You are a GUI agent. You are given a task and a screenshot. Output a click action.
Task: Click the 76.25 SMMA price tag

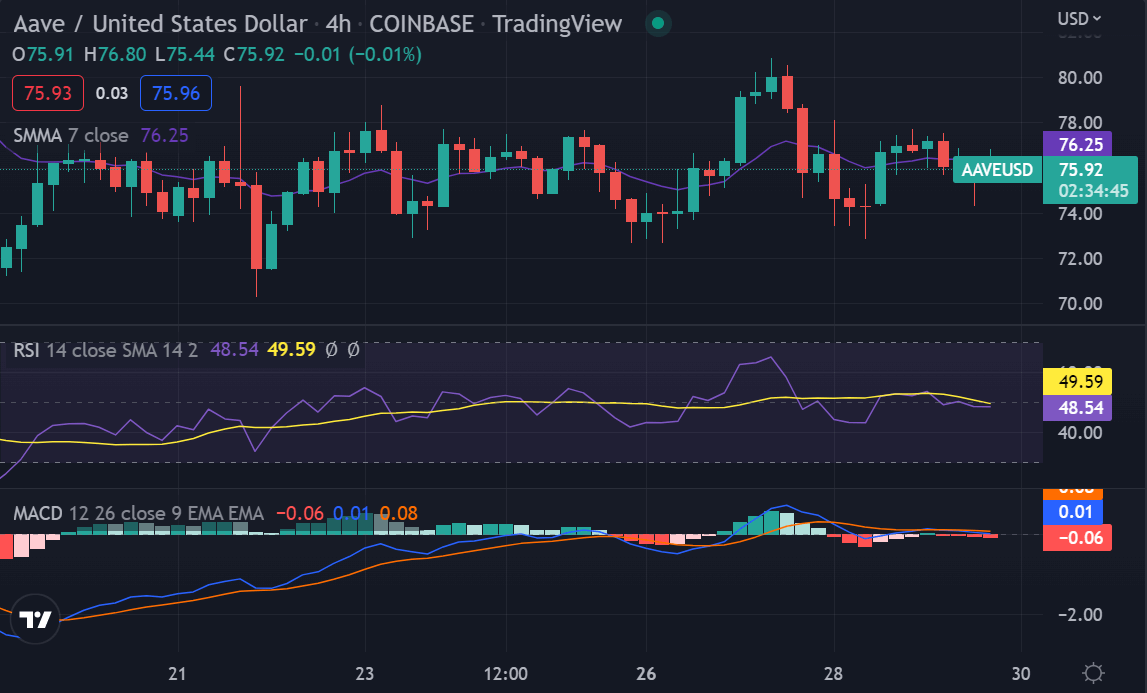(1080, 144)
